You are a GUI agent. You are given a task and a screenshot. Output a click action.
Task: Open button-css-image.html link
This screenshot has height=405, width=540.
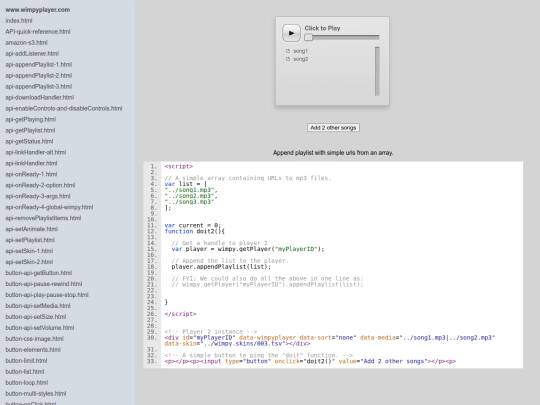34,339
